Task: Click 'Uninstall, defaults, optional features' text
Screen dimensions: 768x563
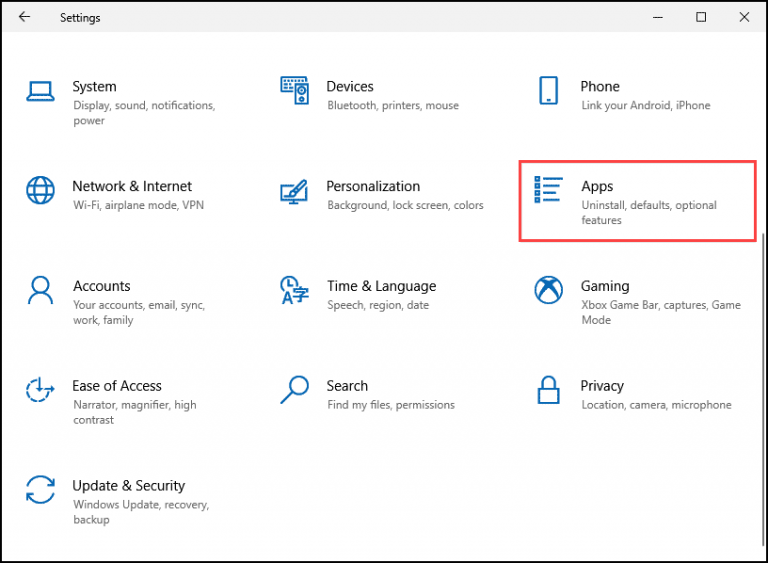Action: [649, 213]
